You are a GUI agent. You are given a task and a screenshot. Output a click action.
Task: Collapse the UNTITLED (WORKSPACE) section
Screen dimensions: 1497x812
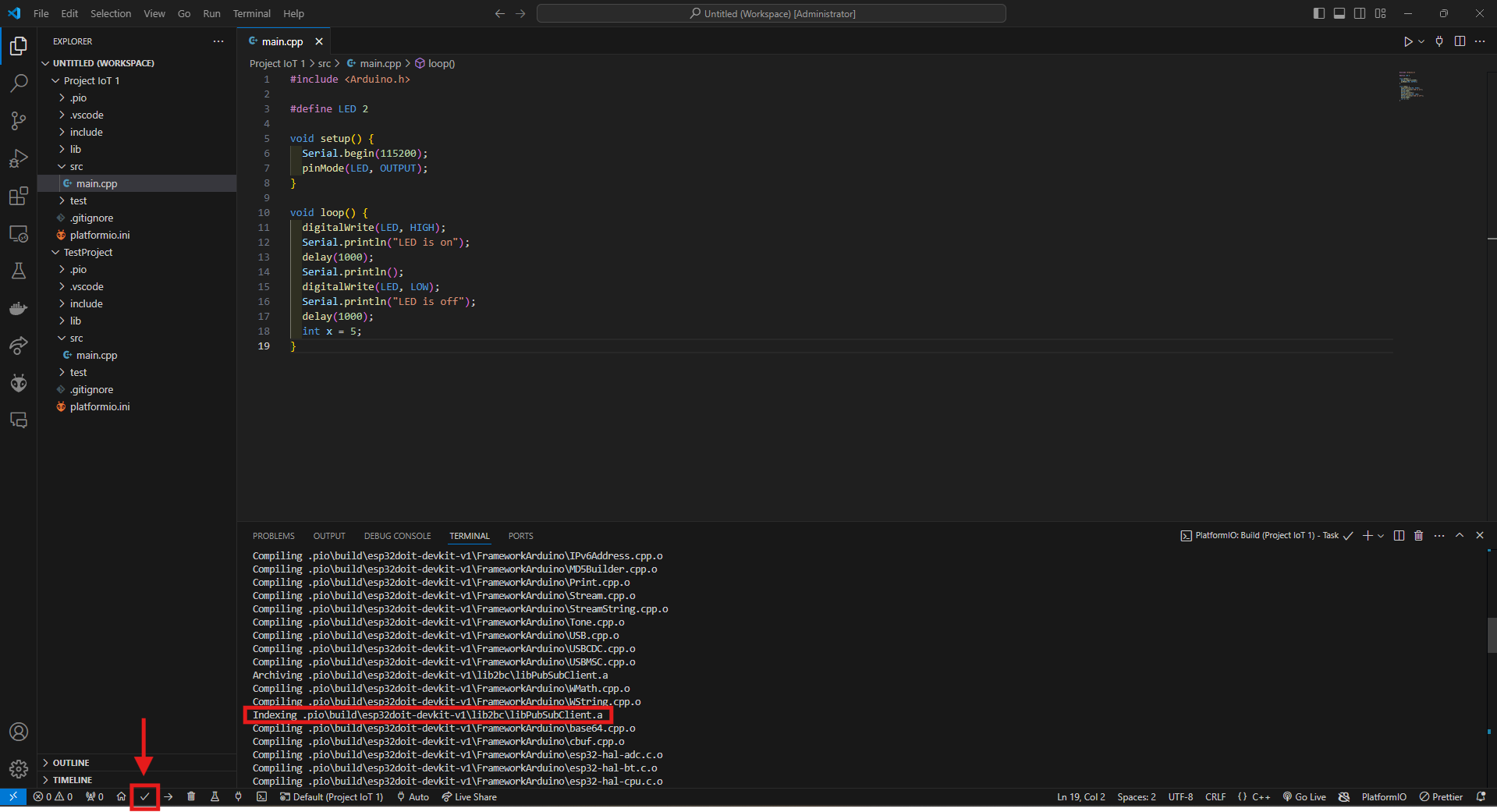click(x=103, y=63)
